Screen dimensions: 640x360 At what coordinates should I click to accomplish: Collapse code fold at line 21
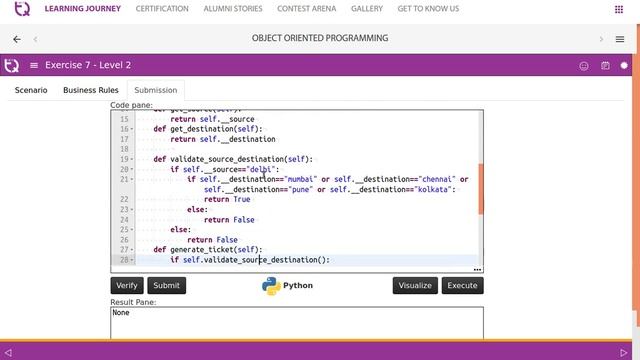coord(132,179)
